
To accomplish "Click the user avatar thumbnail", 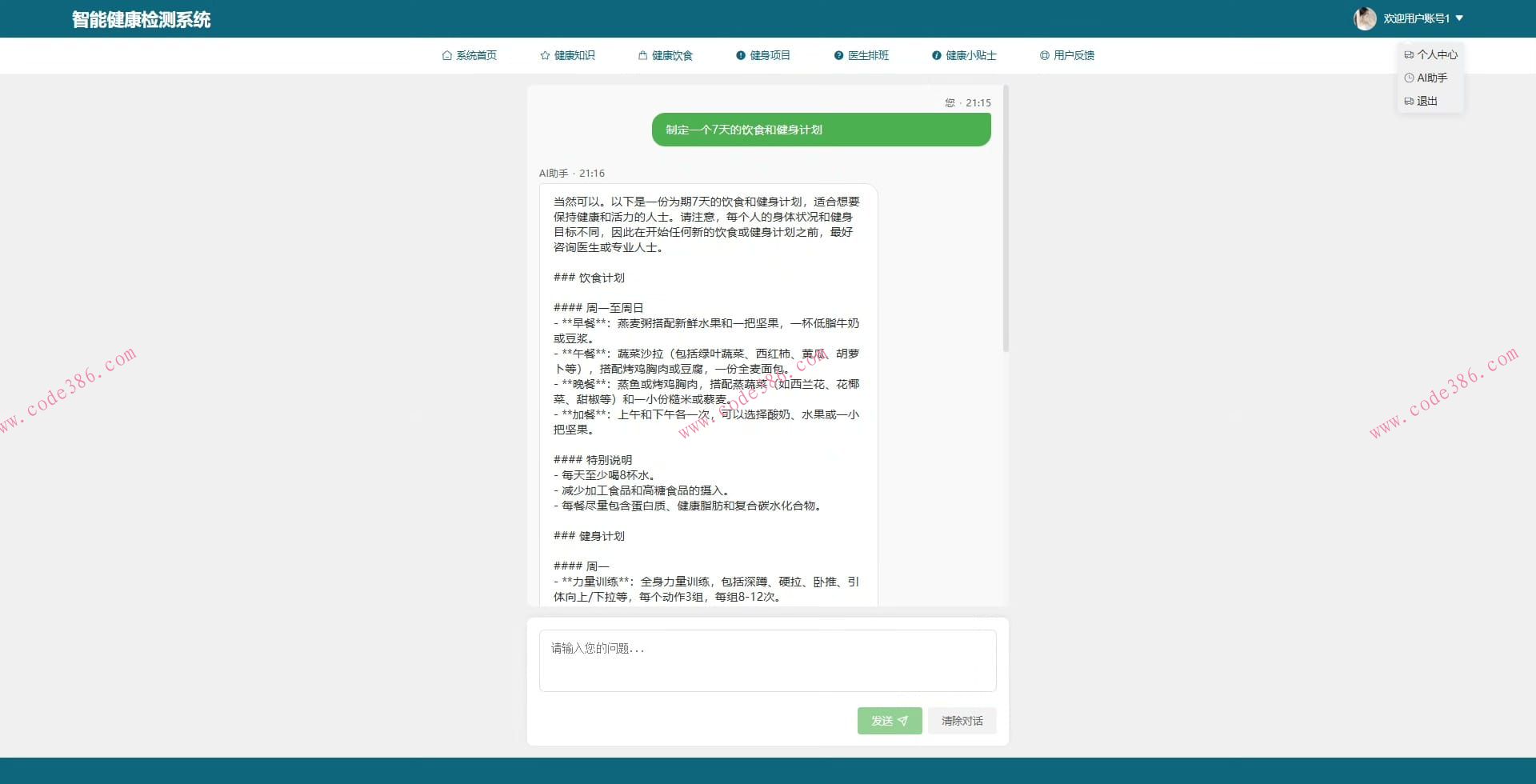I will 1365,18.
